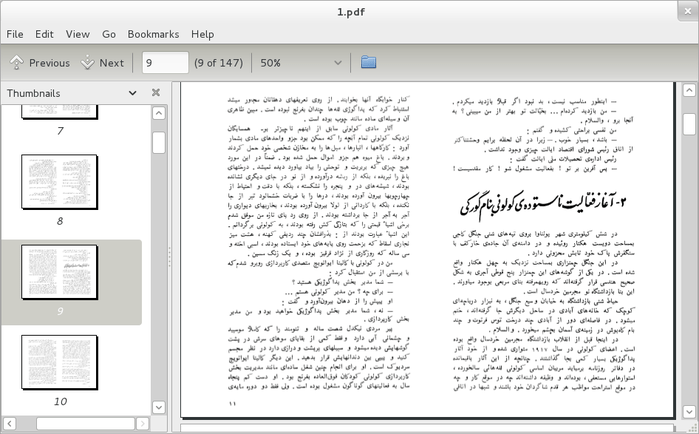Open the Help menu

point(202,34)
